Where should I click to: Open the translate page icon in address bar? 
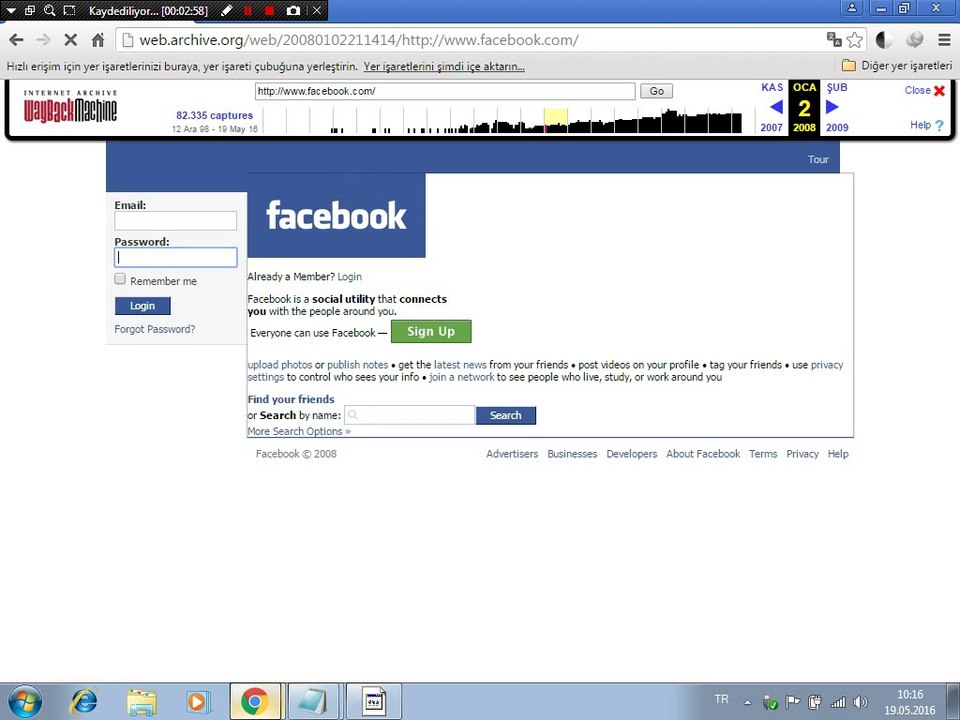pos(834,40)
